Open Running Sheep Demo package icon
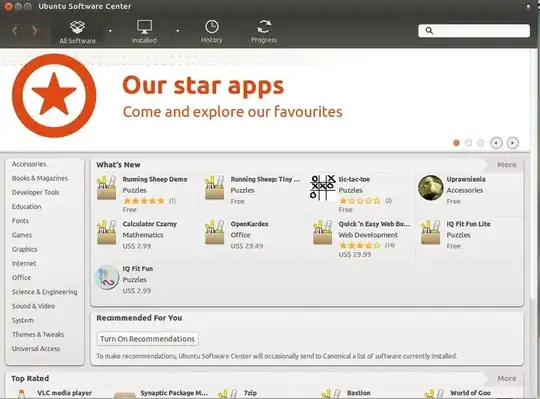Image resolution: width=540 pixels, height=399 pixels. (106, 188)
